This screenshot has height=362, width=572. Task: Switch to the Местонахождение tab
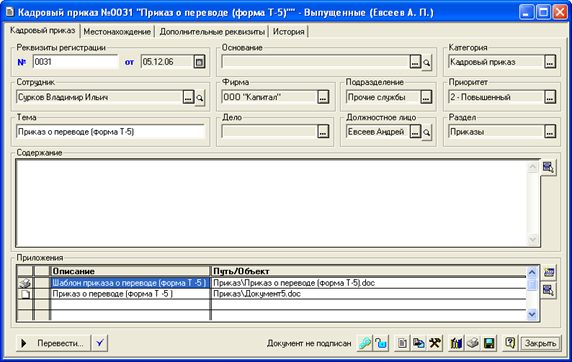(x=117, y=32)
